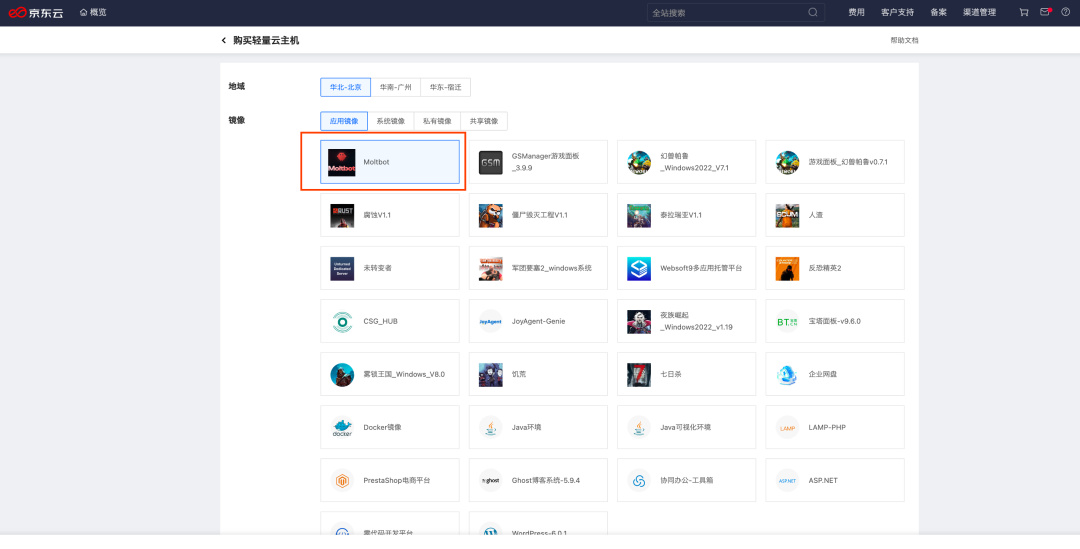1080x549 pixels.
Task: Select the 企业网盘 image
Action: (835, 374)
